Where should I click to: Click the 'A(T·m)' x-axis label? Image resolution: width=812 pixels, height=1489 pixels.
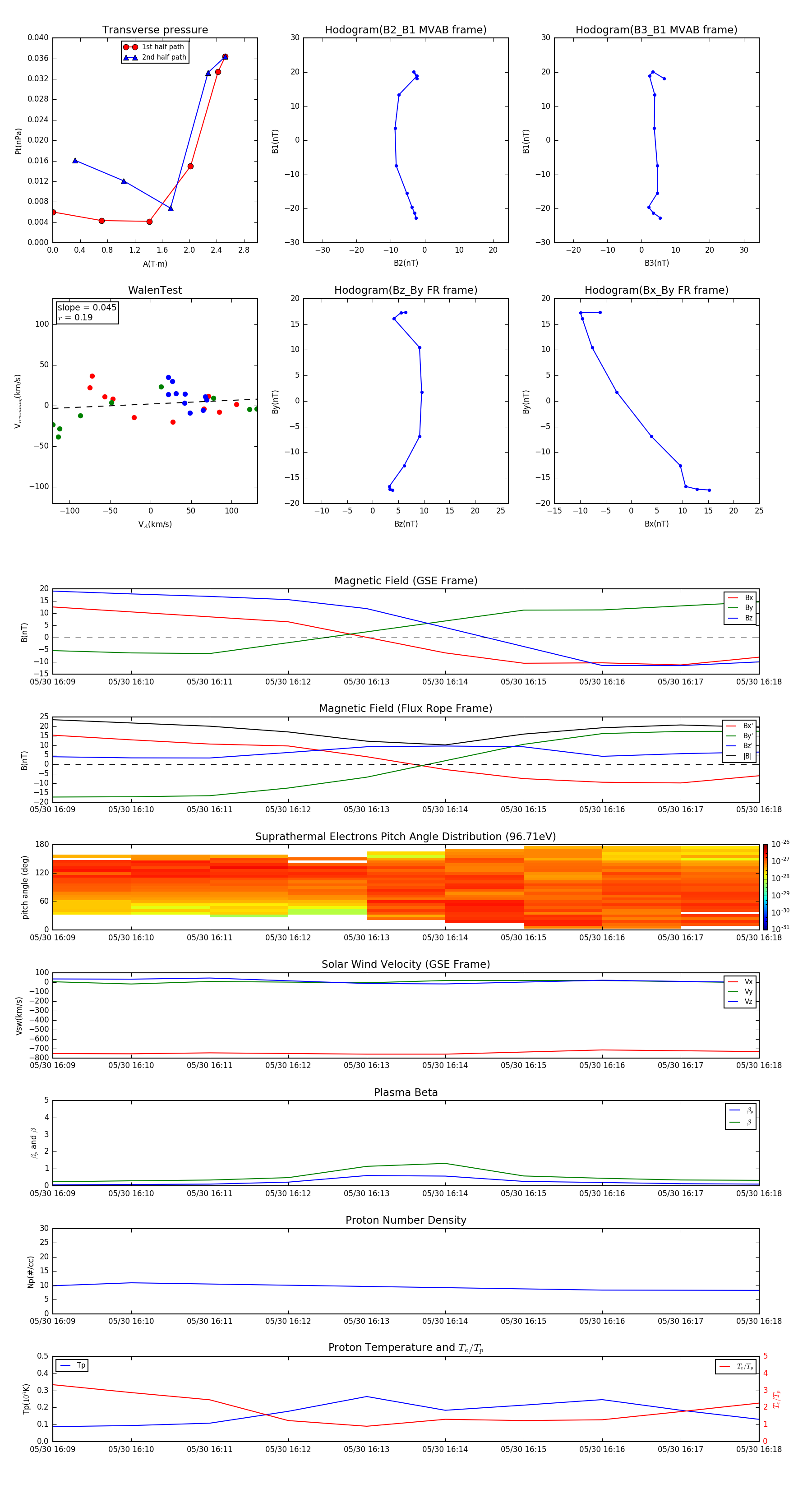155,264
